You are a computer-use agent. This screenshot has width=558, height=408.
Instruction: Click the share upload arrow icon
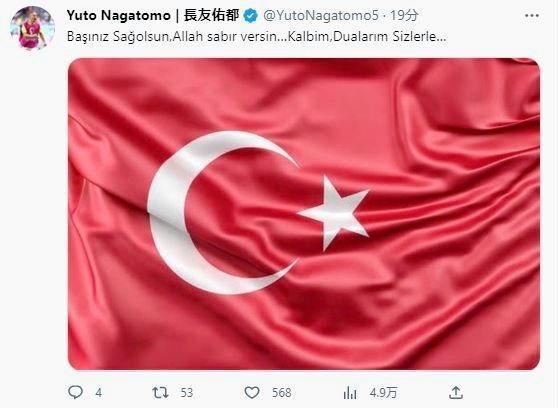coord(456,392)
